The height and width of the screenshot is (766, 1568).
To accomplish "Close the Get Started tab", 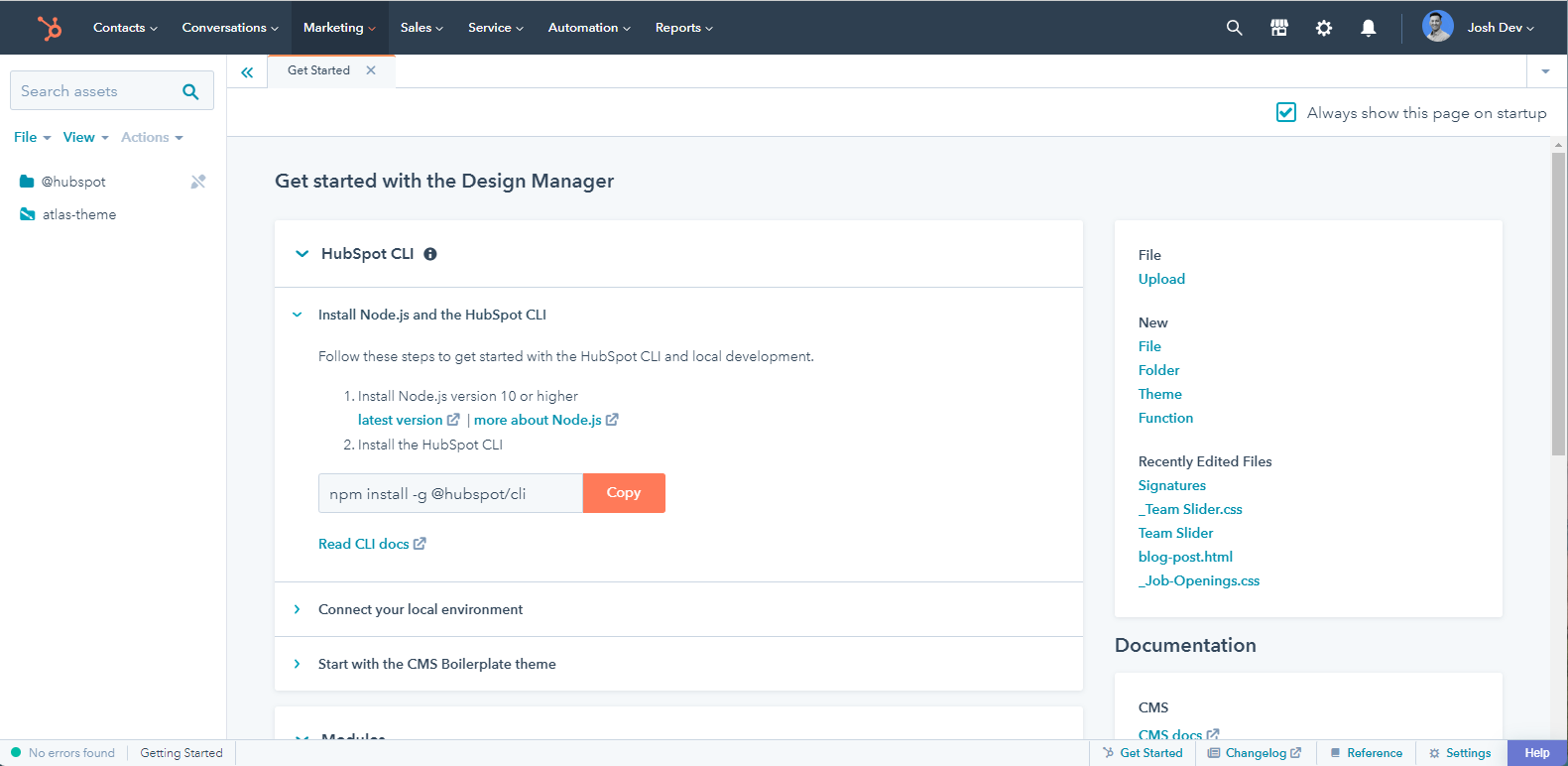I will tap(371, 70).
